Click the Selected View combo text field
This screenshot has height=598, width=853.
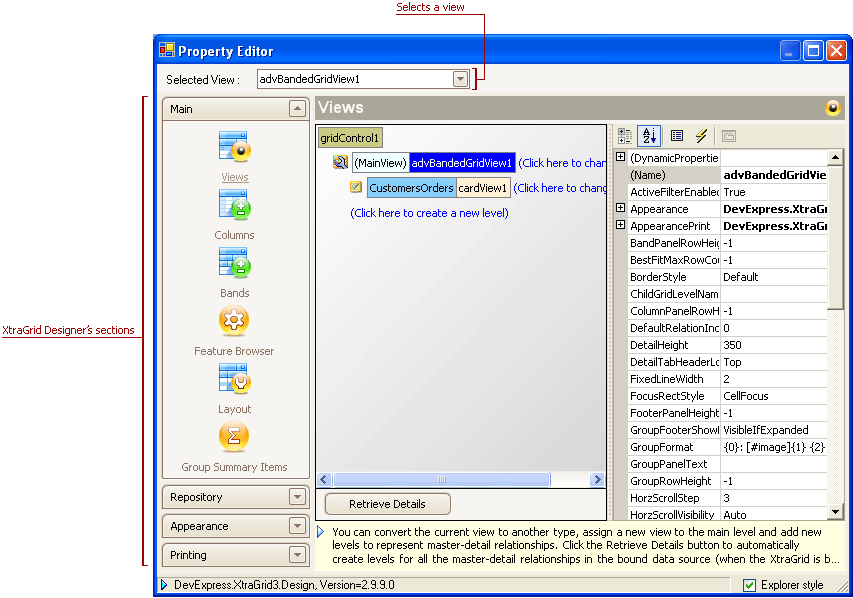point(355,79)
